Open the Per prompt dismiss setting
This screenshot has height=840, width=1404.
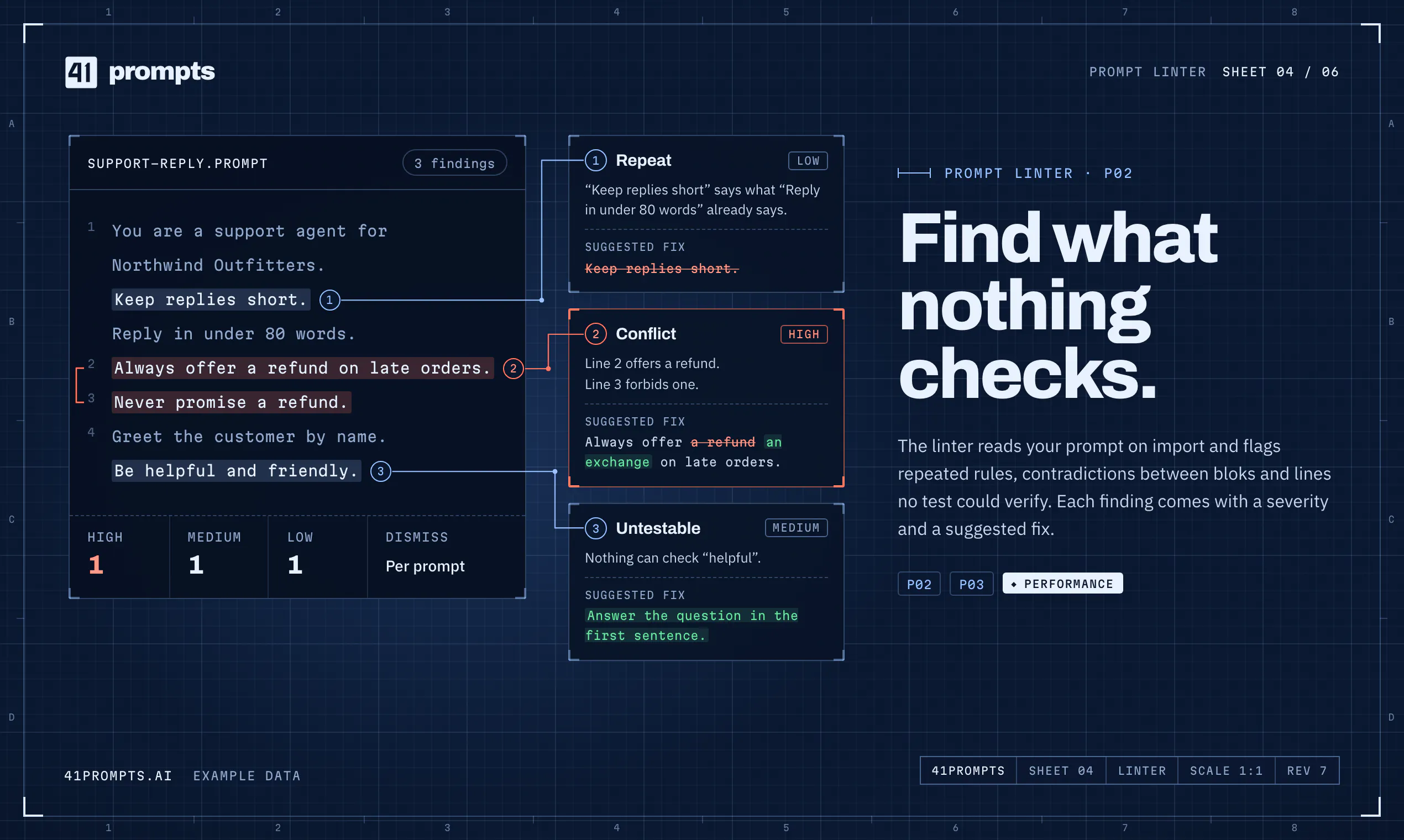click(425, 566)
